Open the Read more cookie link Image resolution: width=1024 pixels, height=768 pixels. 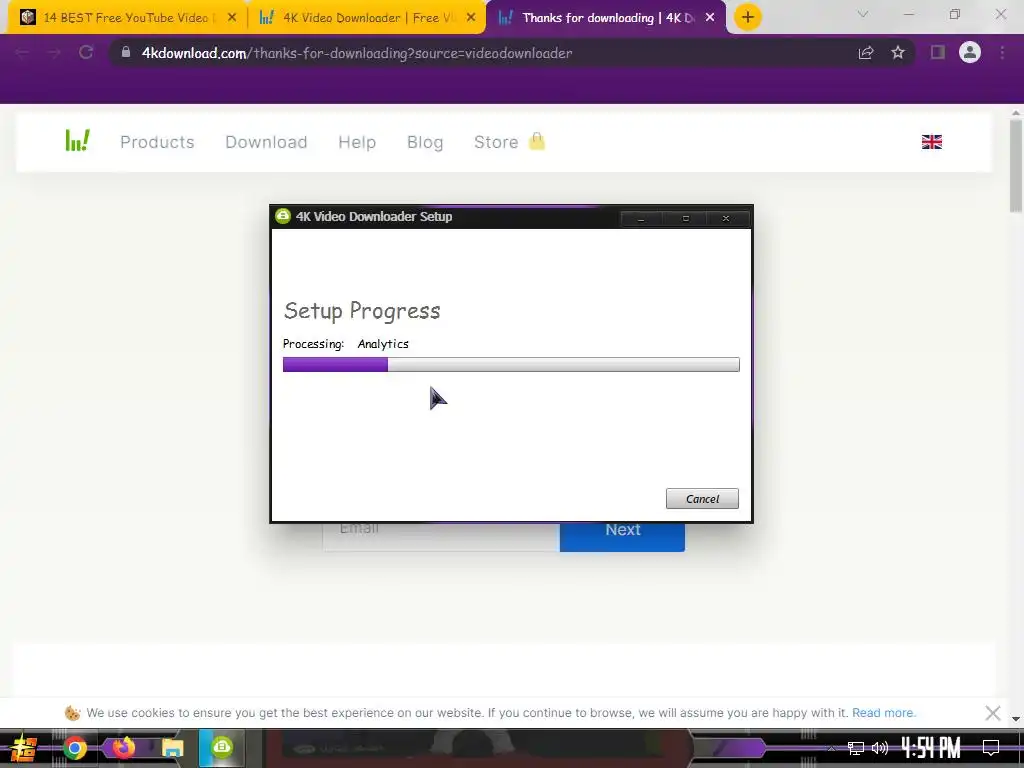(x=884, y=712)
